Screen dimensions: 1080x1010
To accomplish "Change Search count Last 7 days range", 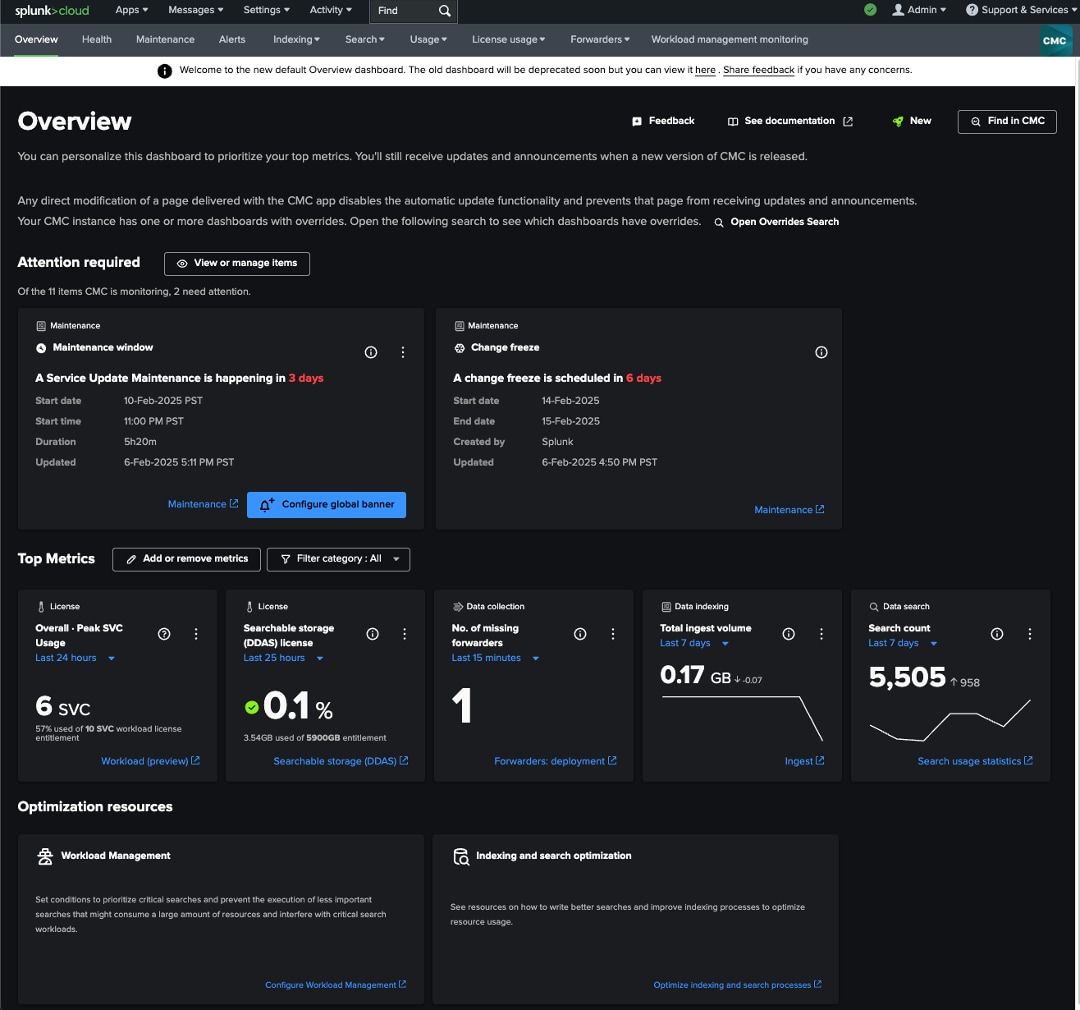I will 902,643.
